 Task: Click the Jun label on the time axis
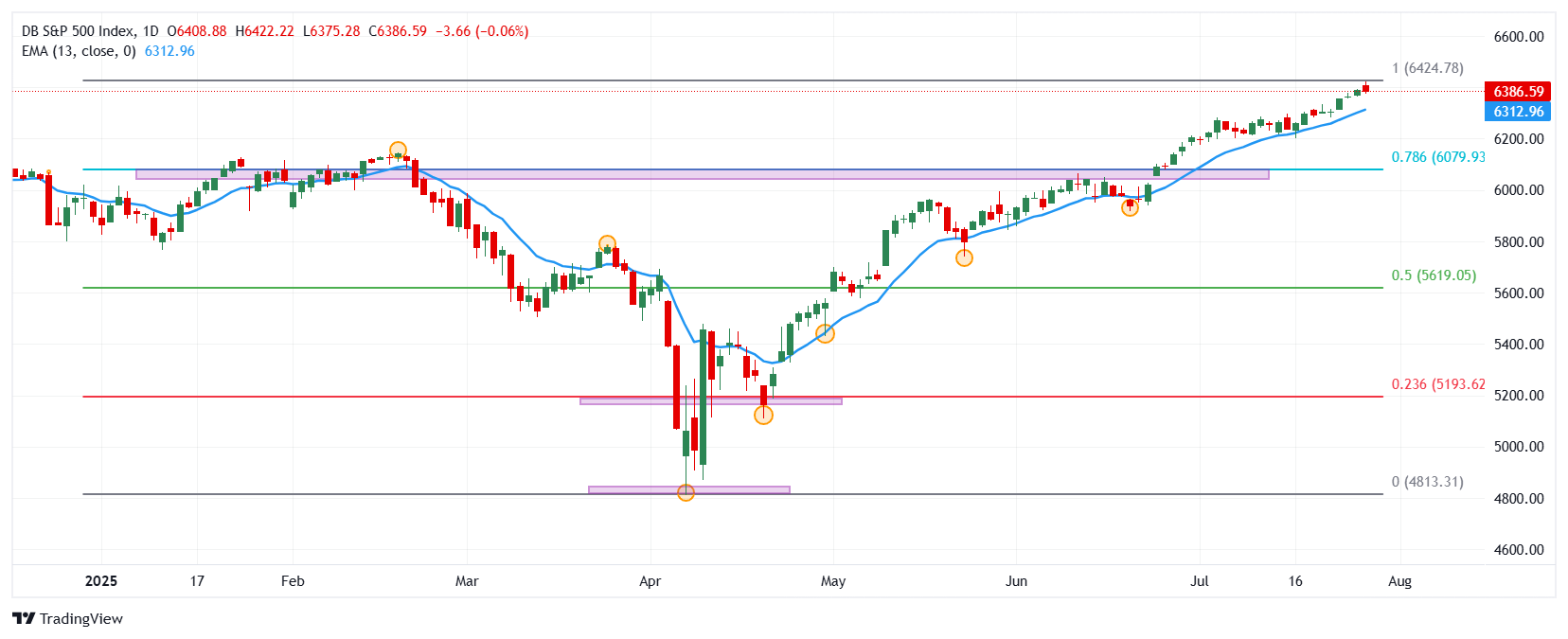click(x=1016, y=581)
